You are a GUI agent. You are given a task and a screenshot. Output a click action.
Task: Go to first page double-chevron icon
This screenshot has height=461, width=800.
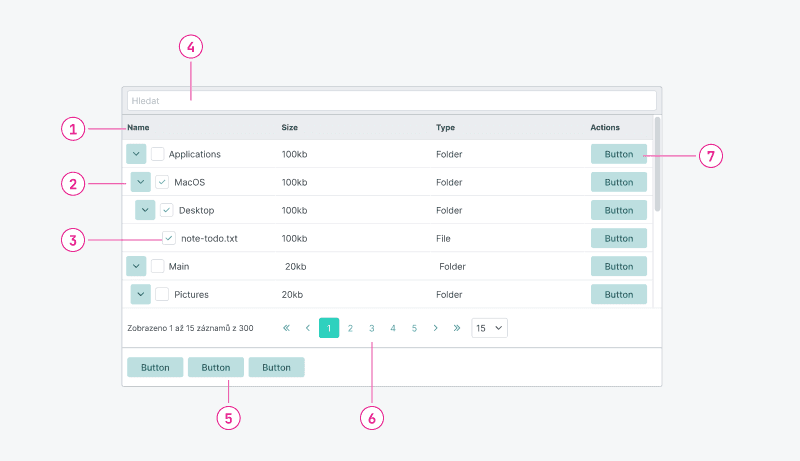coord(286,328)
